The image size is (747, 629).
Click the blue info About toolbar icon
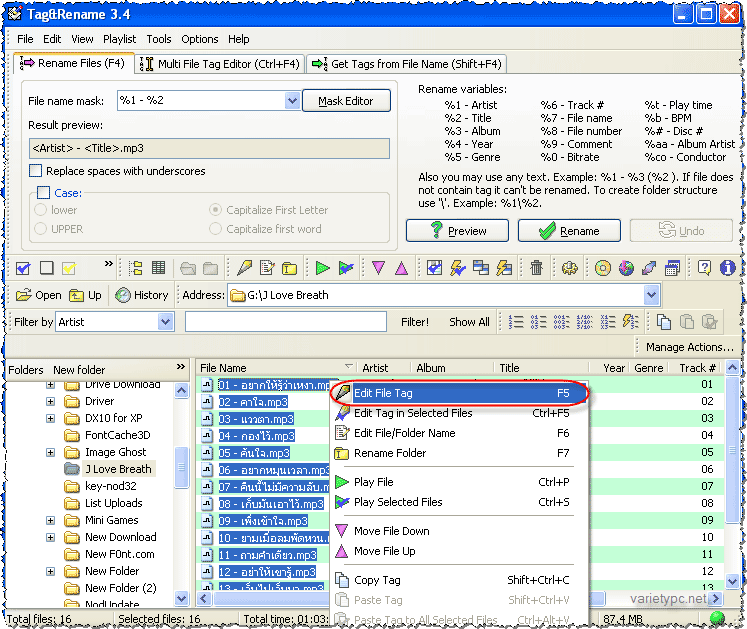pyautogui.click(x=727, y=268)
